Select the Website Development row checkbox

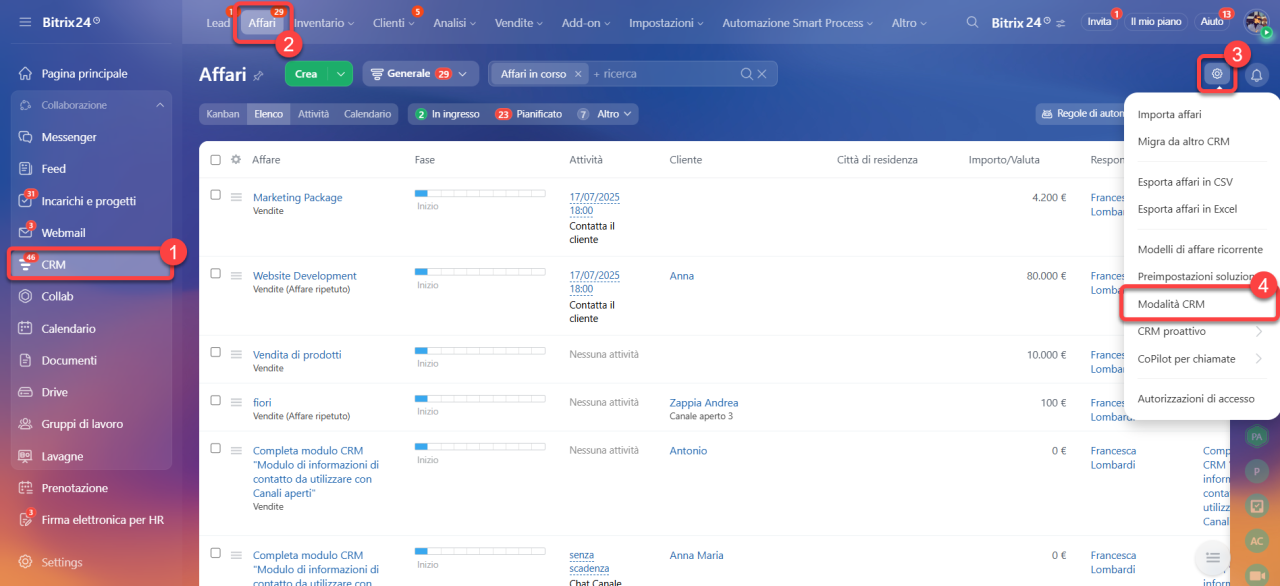coord(215,274)
